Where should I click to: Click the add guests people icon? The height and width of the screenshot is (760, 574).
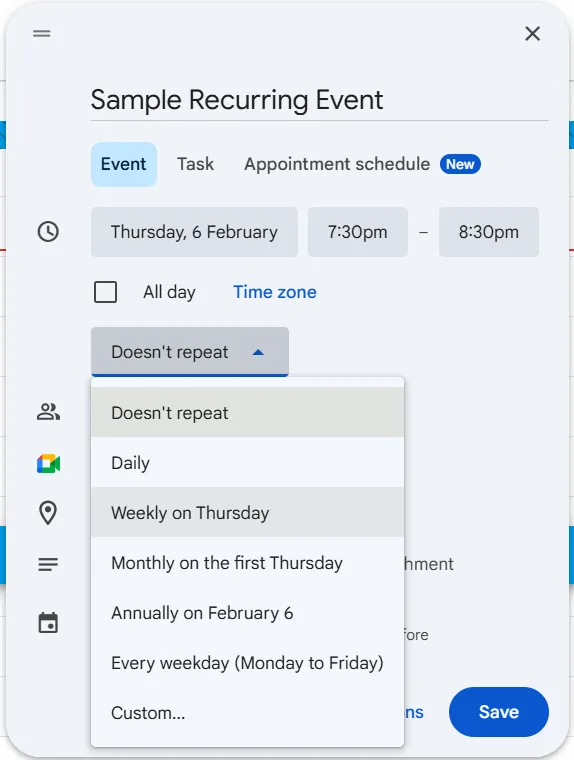click(48, 412)
